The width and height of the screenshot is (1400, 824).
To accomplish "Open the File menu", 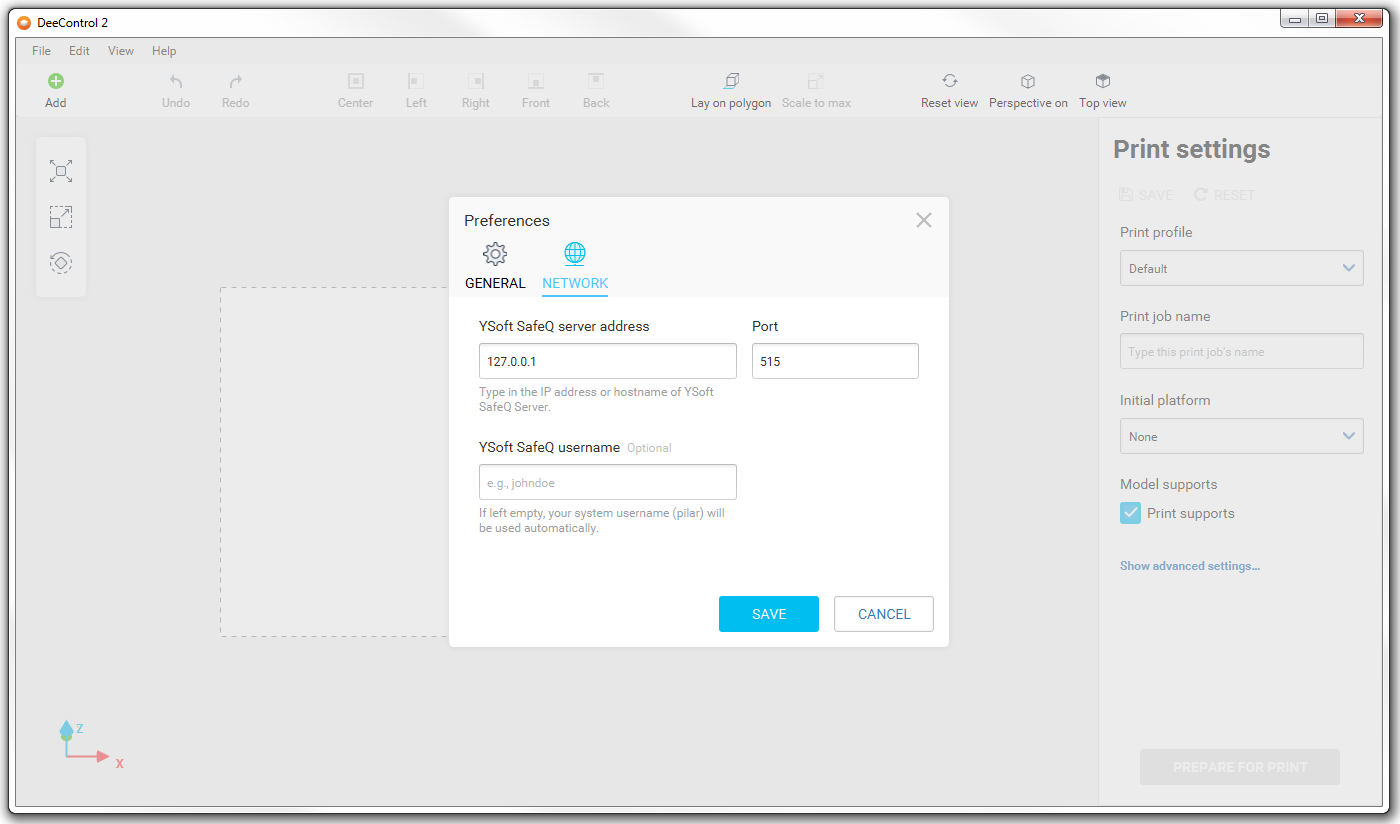I will (x=41, y=51).
